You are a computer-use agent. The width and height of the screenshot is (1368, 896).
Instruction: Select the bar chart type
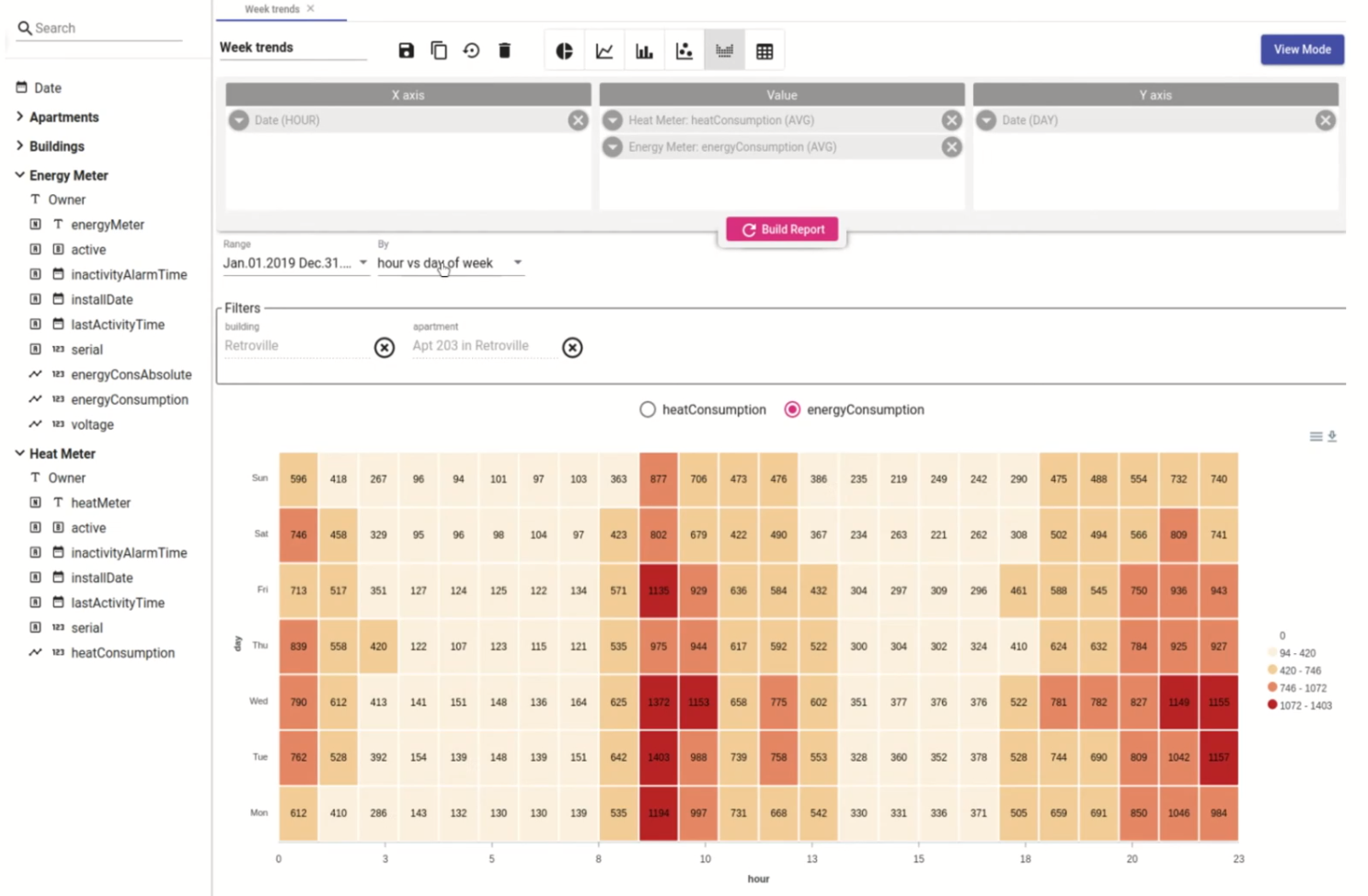pyautogui.click(x=644, y=52)
